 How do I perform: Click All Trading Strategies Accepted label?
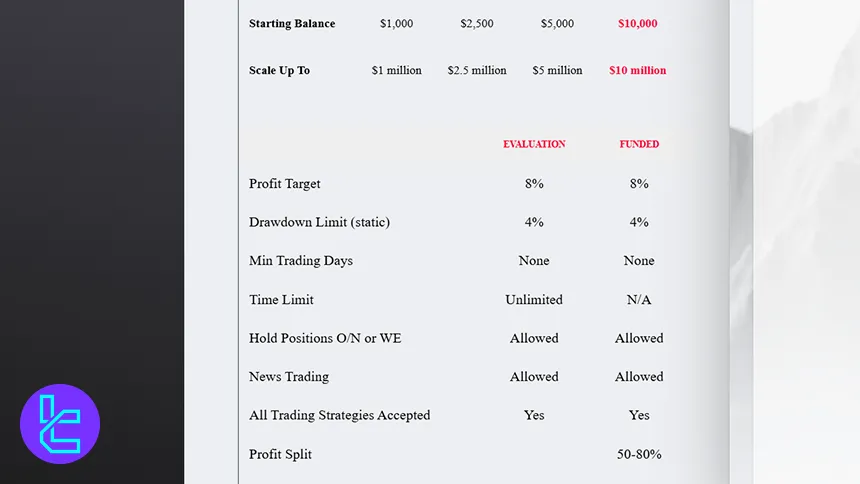coord(339,415)
